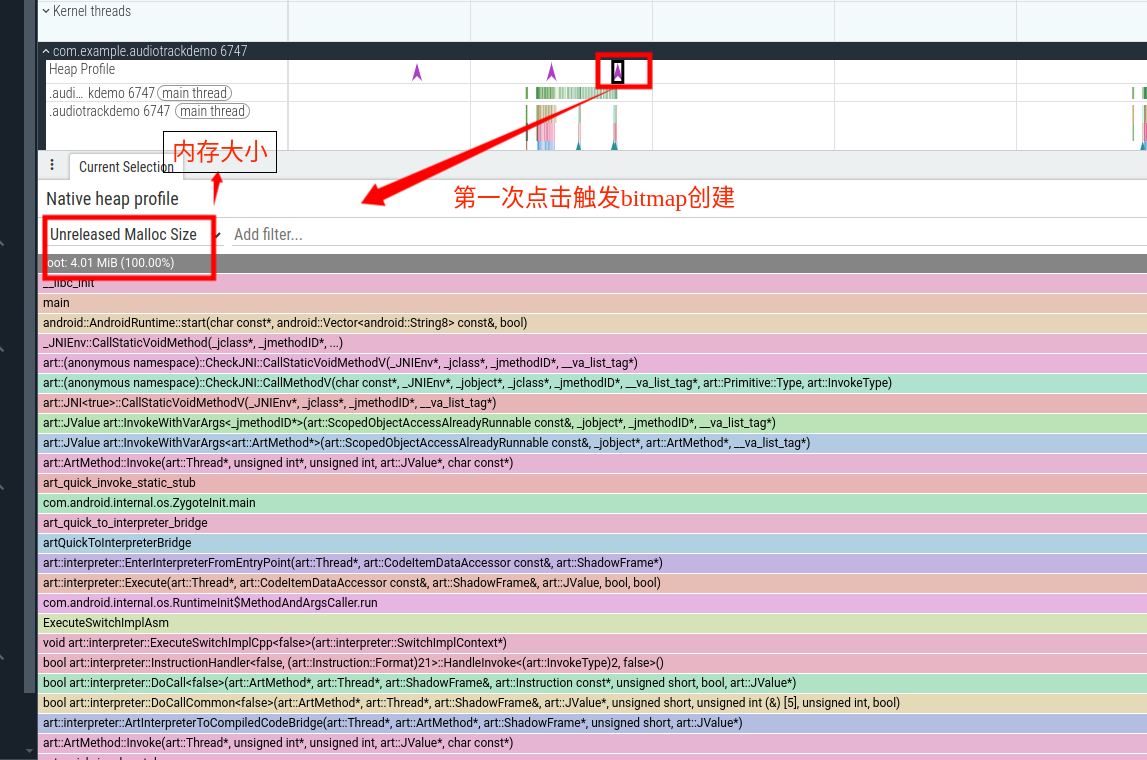This screenshot has width=1147, height=760.
Task: Collapse the com.example.audiotrackdemo 6747 process group
Action: pyautogui.click(x=46, y=51)
